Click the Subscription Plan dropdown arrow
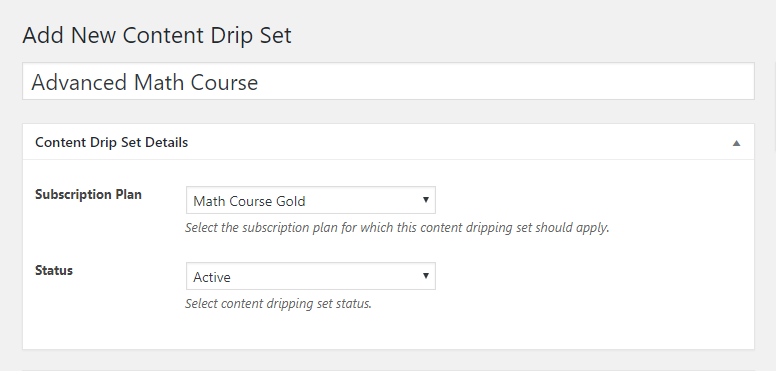 (x=425, y=200)
